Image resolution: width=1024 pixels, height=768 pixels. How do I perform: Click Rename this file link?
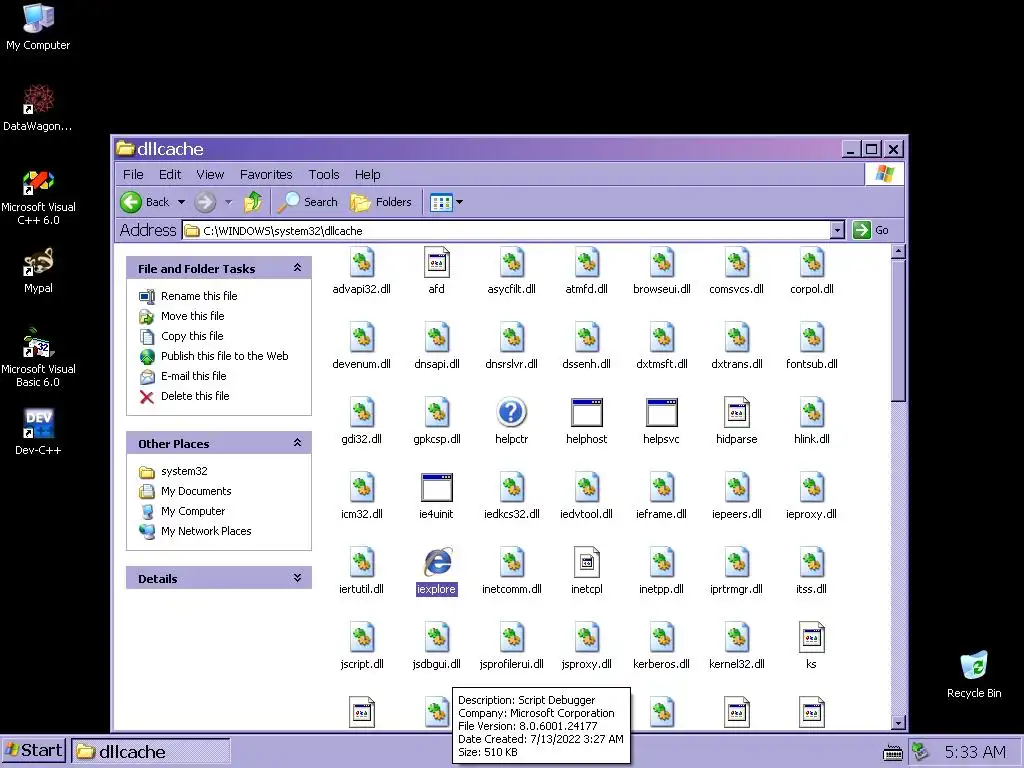(x=199, y=296)
